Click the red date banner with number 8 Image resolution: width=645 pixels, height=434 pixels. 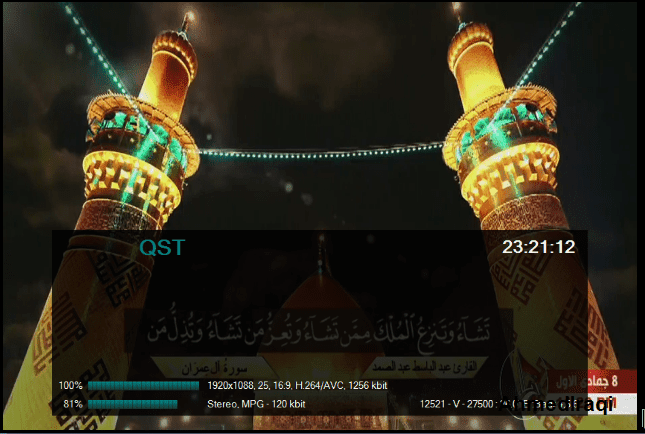click(592, 381)
